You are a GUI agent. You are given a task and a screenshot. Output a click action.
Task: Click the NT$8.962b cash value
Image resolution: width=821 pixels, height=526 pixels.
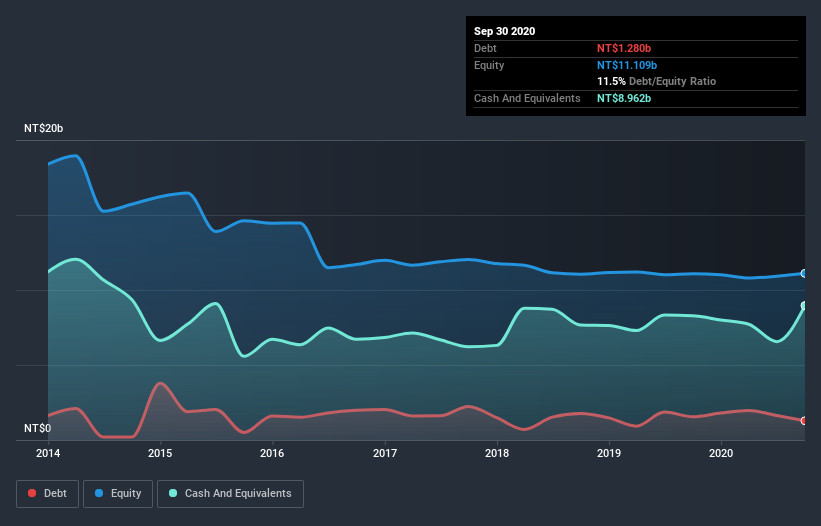click(x=624, y=98)
